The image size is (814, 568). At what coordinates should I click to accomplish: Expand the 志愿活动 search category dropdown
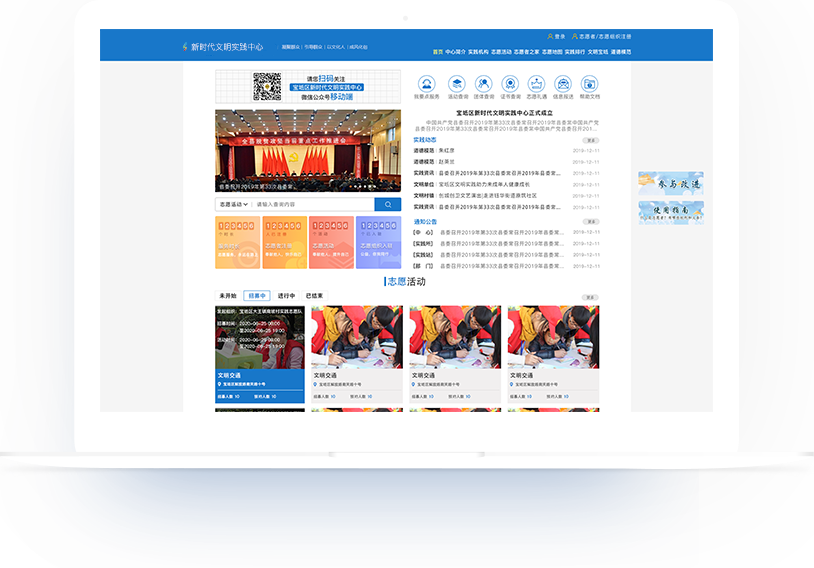pyautogui.click(x=234, y=205)
